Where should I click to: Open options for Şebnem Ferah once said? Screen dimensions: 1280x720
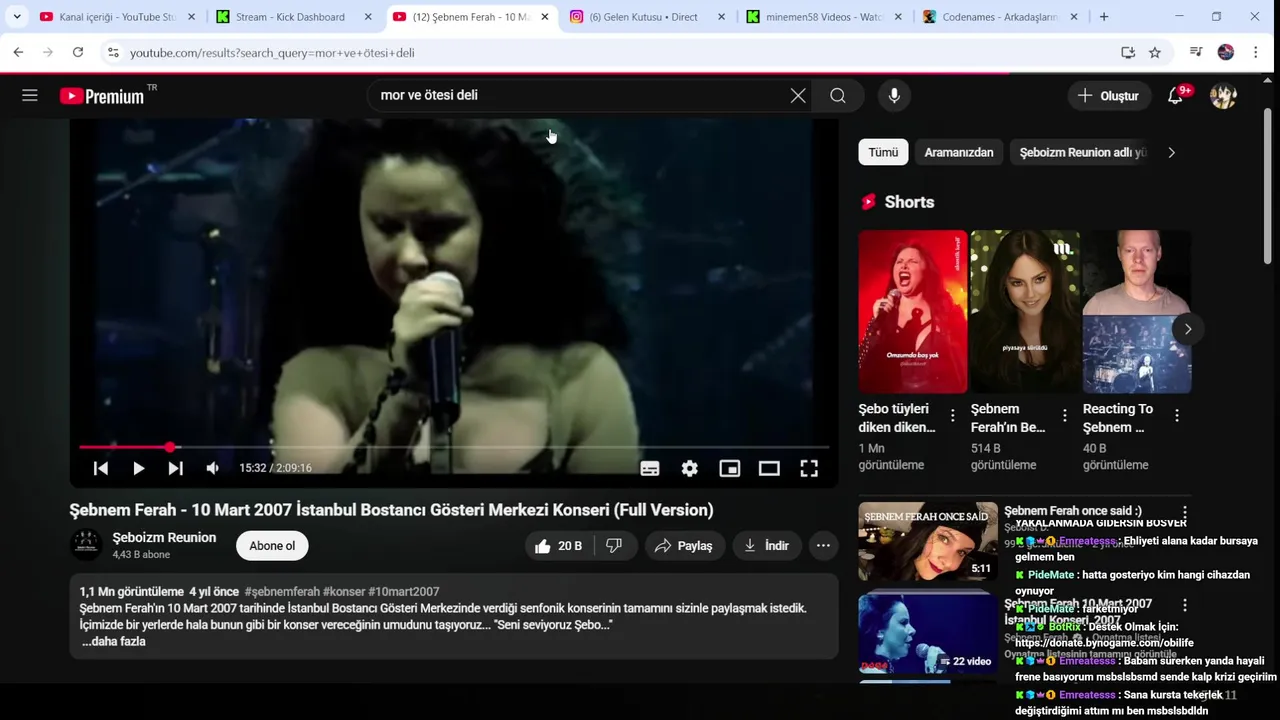[1185, 513]
